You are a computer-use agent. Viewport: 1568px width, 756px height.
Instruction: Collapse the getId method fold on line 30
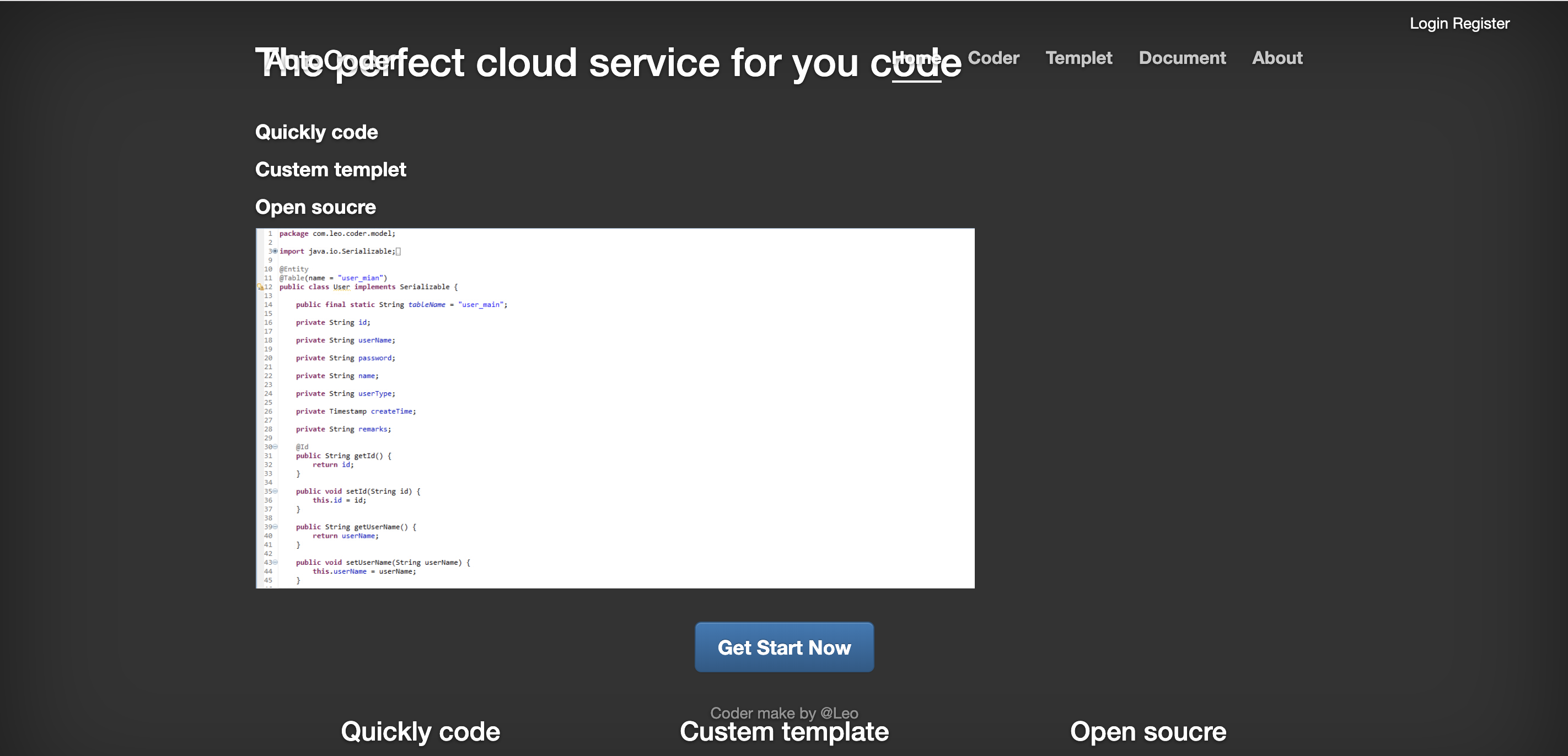tap(275, 446)
